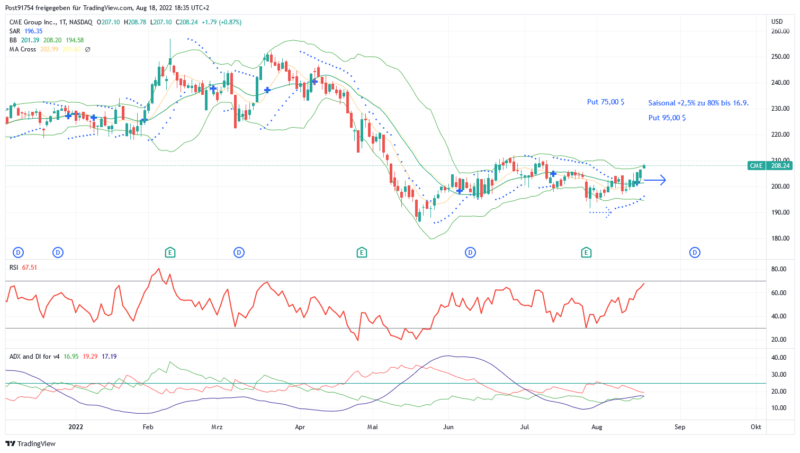Click the earnings E marker near August

pyautogui.click(x=584, y=252)
